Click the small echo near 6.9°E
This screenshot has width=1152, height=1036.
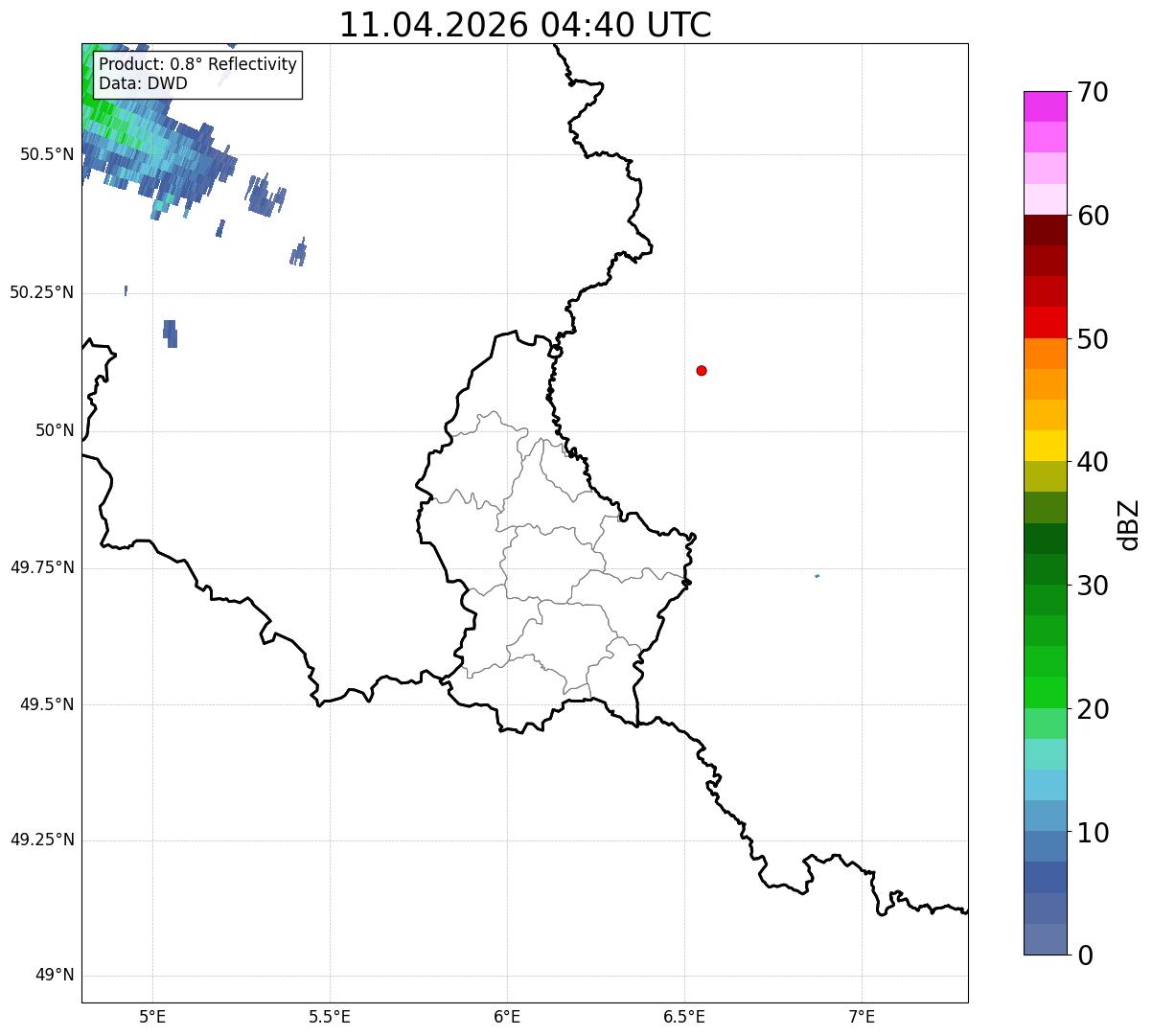point(817,575)
